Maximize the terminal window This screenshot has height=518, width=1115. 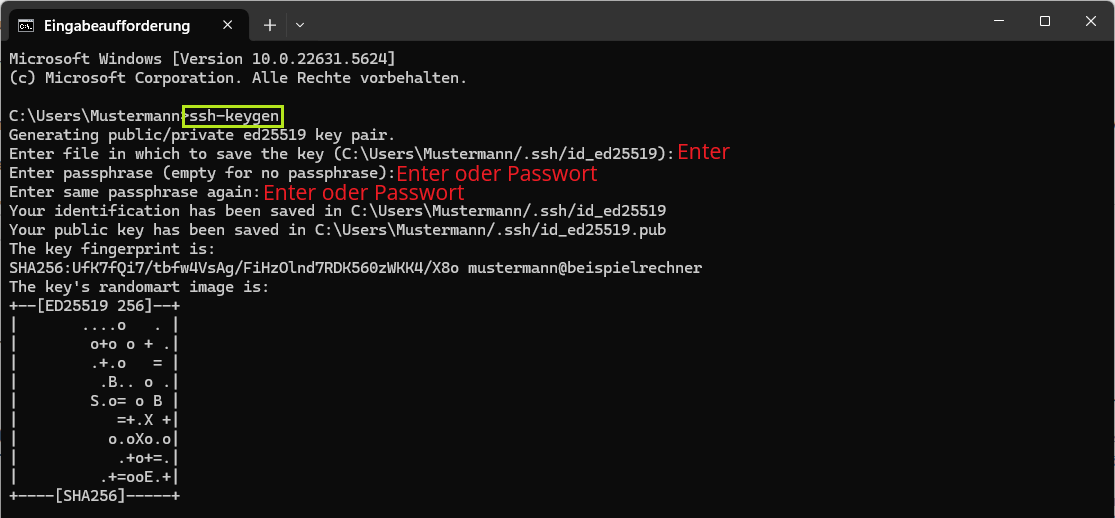(x=1044, y=21)
